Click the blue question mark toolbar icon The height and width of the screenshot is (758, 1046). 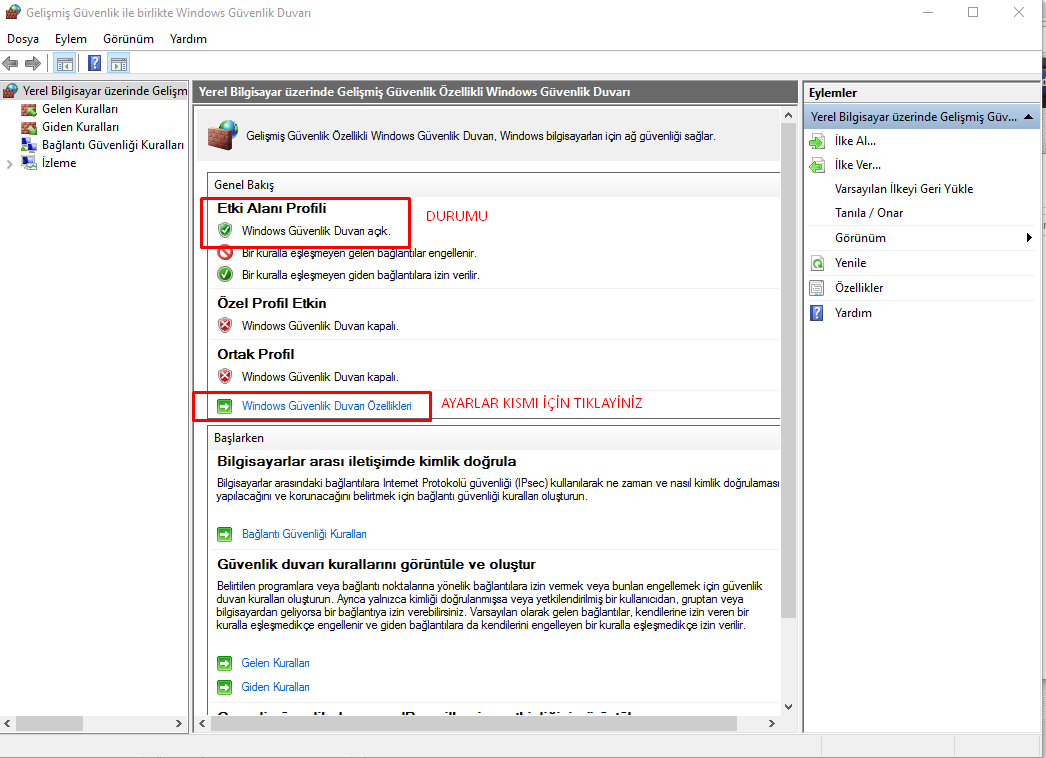[95, 64]
